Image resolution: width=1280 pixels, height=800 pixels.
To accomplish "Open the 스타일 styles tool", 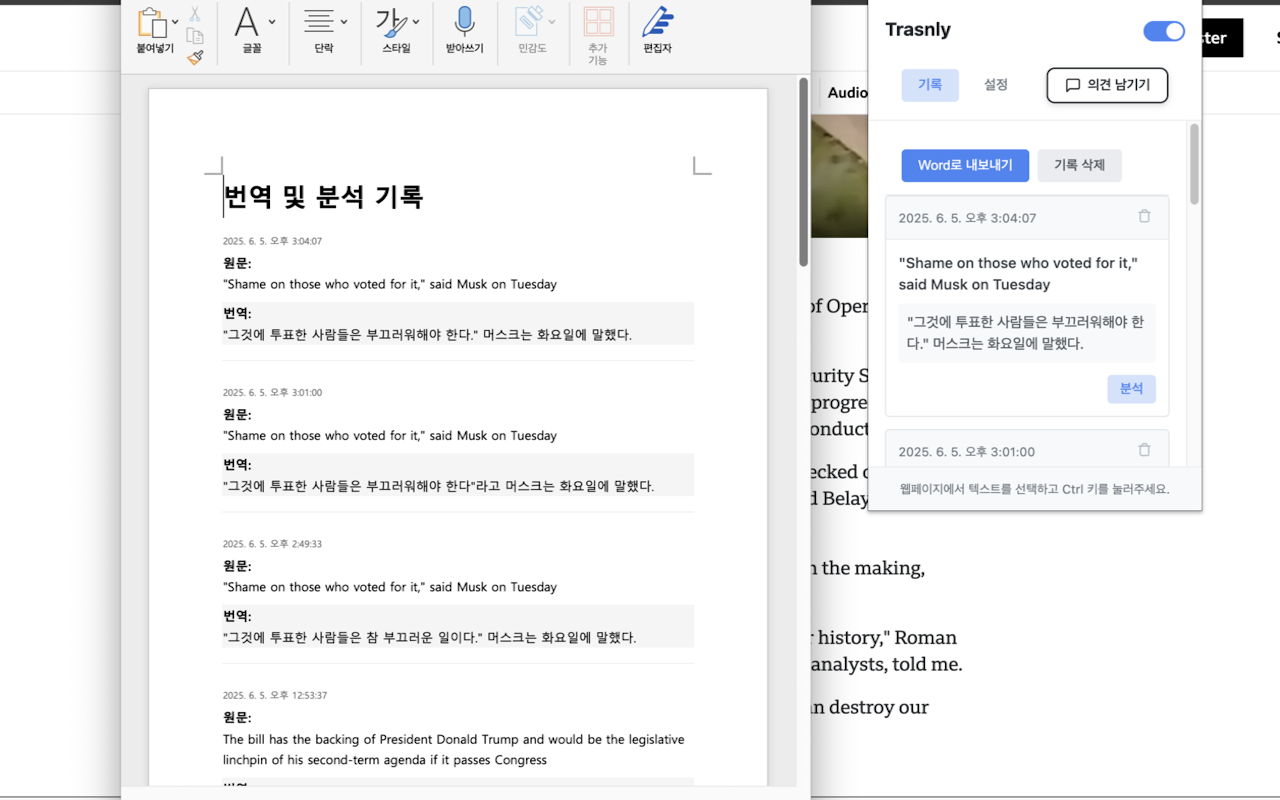I will pos(391,21).
